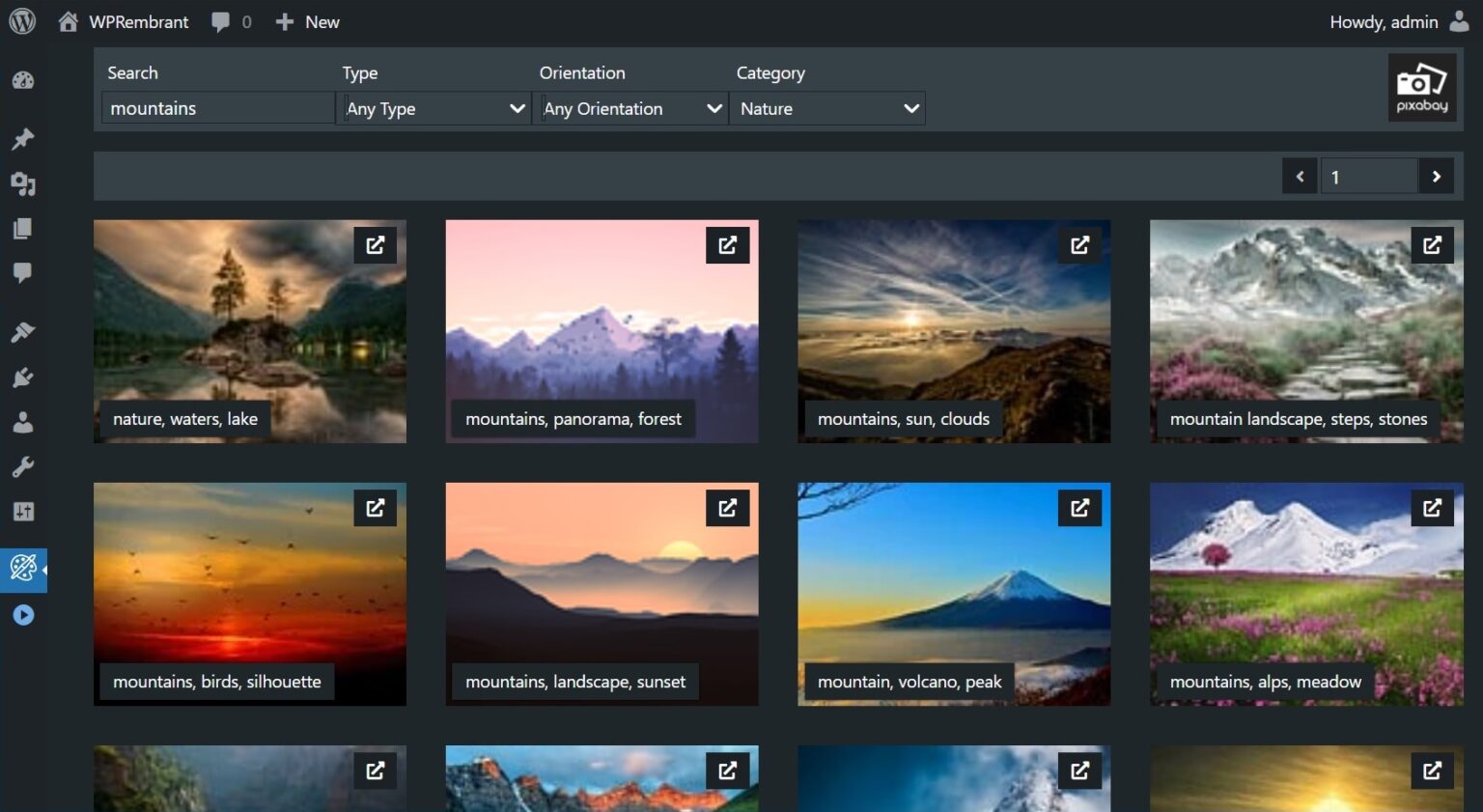Click the Pixabay camera logo

click(1421, 87)
